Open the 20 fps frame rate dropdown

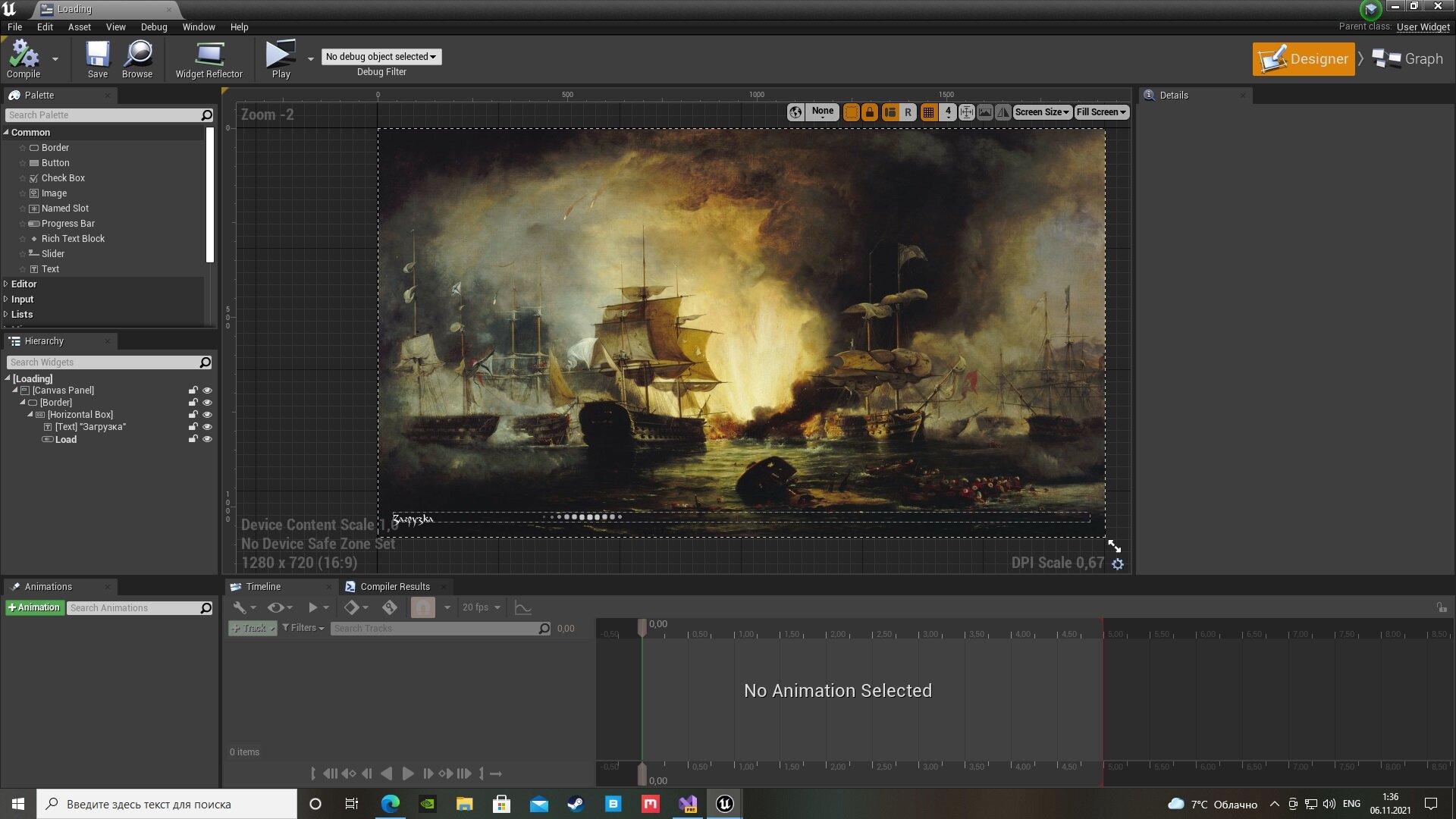tap(482, 607)
